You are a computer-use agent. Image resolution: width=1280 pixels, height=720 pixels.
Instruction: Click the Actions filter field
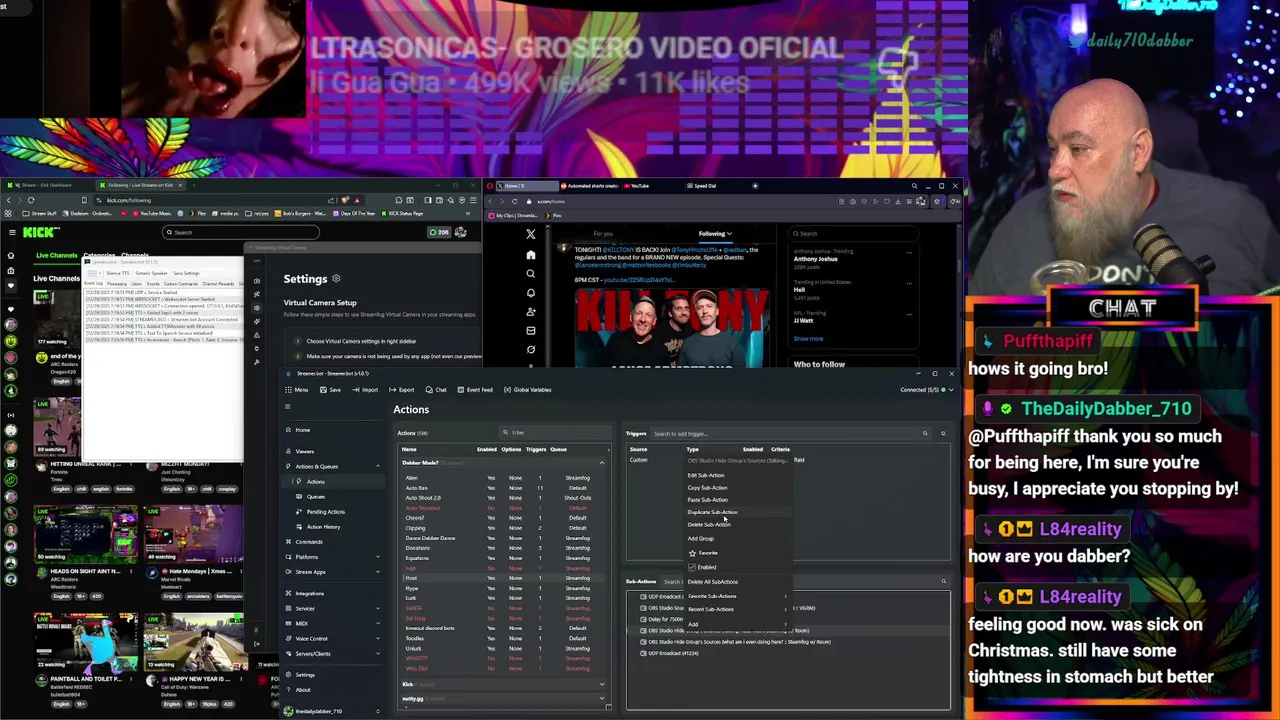tap(555, 433)
